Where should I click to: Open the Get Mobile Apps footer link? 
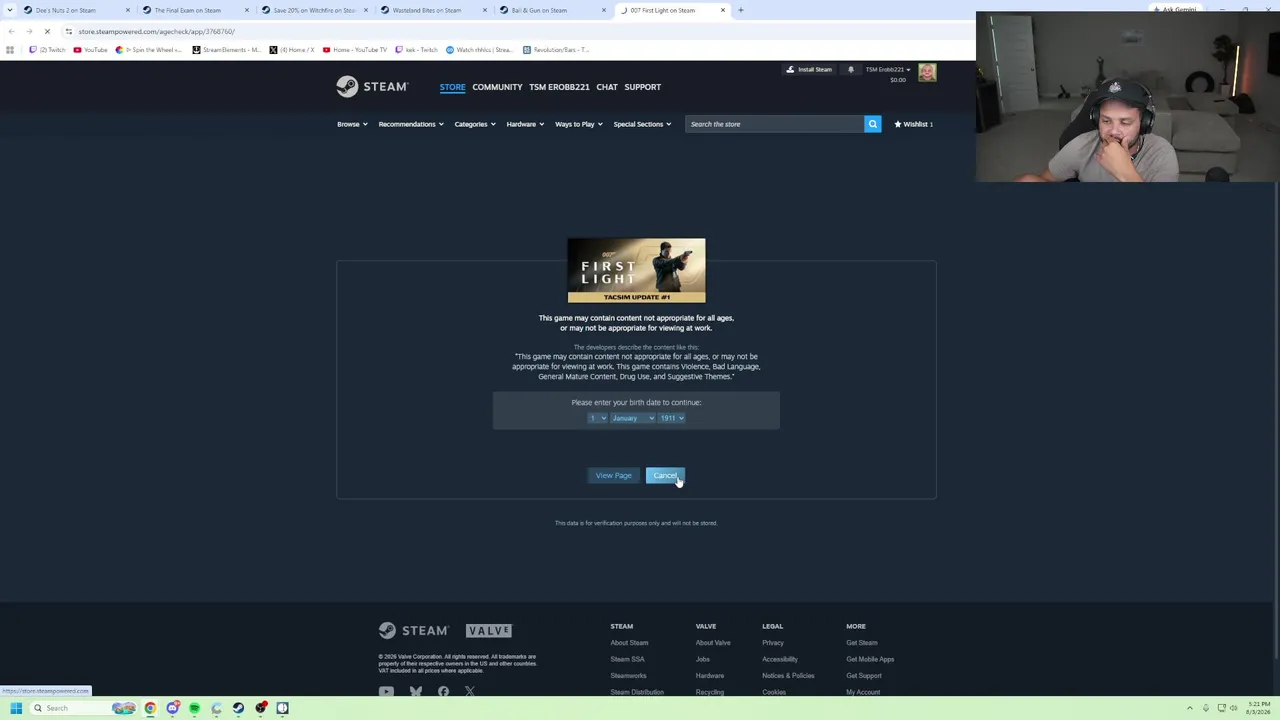tap(870, 659)
